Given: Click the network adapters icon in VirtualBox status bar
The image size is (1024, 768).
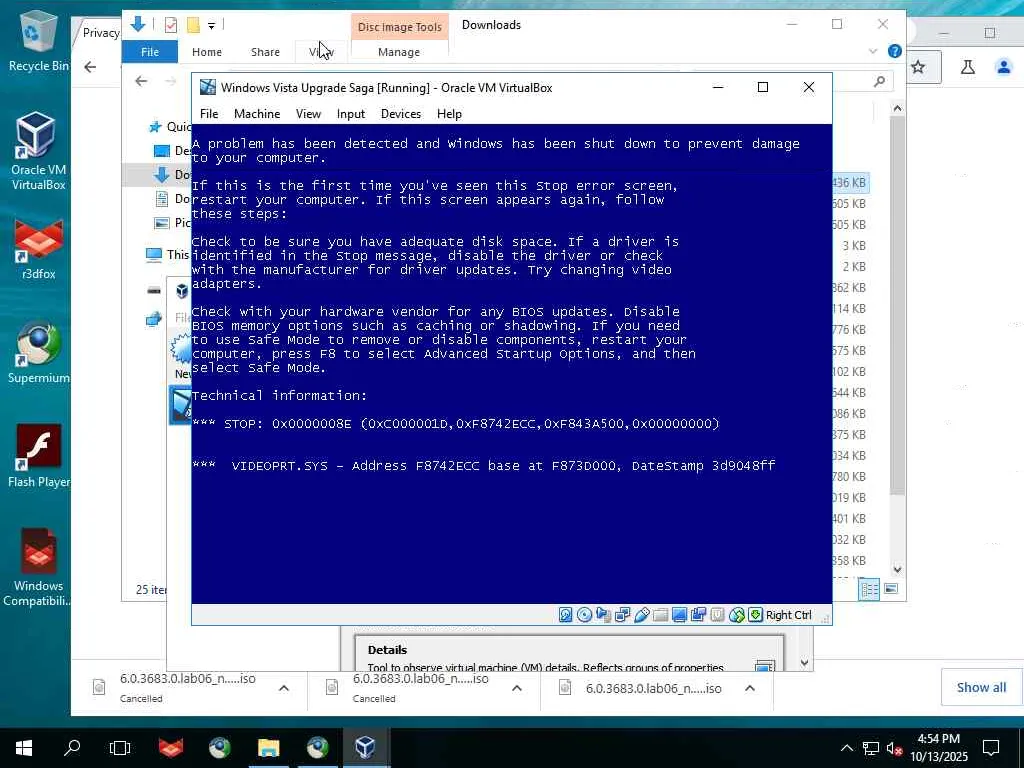Looking at the screenshot, I should coord(622,615).
